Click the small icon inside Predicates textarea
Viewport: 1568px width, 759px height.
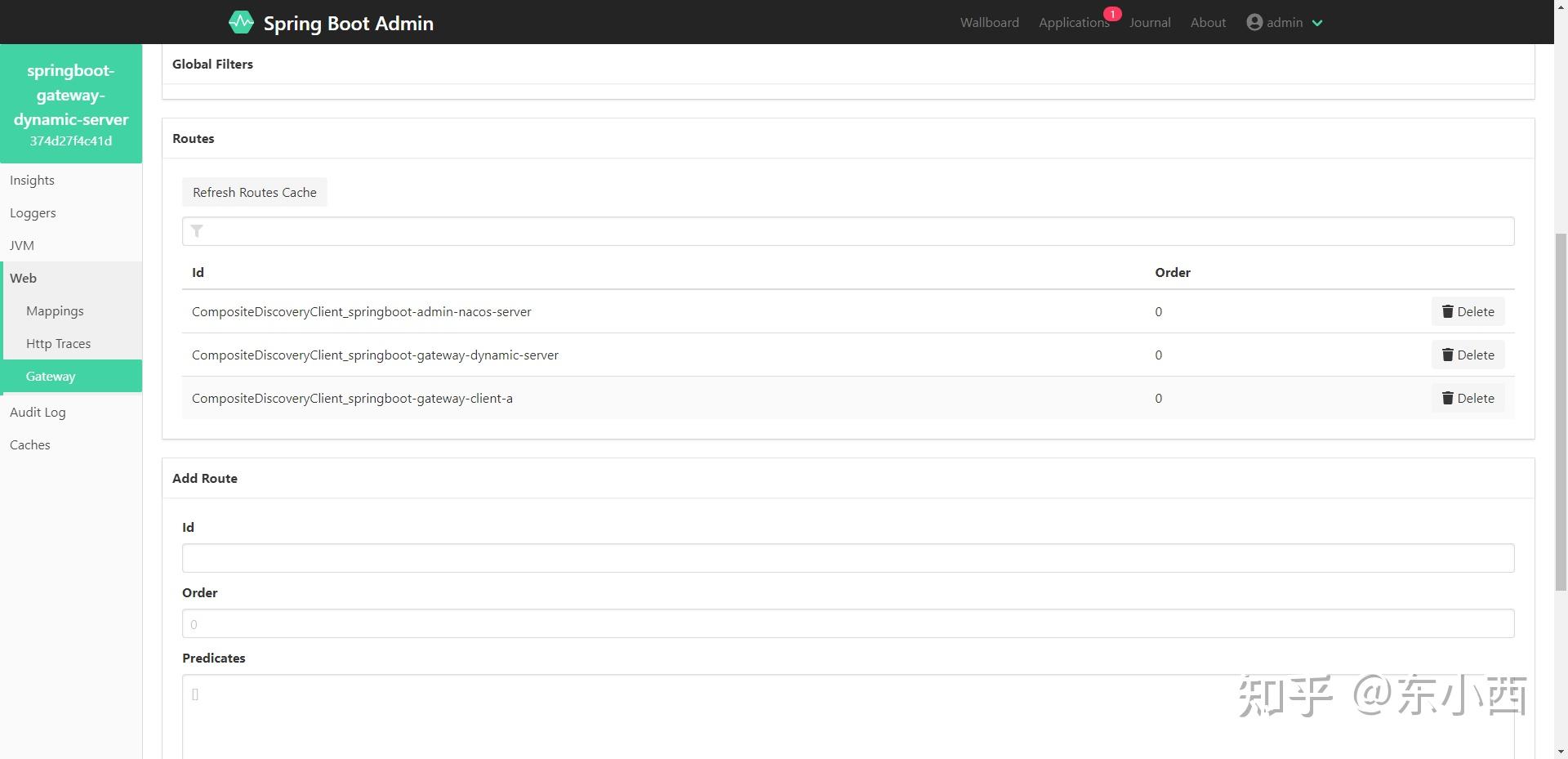[x=194, y=694]
